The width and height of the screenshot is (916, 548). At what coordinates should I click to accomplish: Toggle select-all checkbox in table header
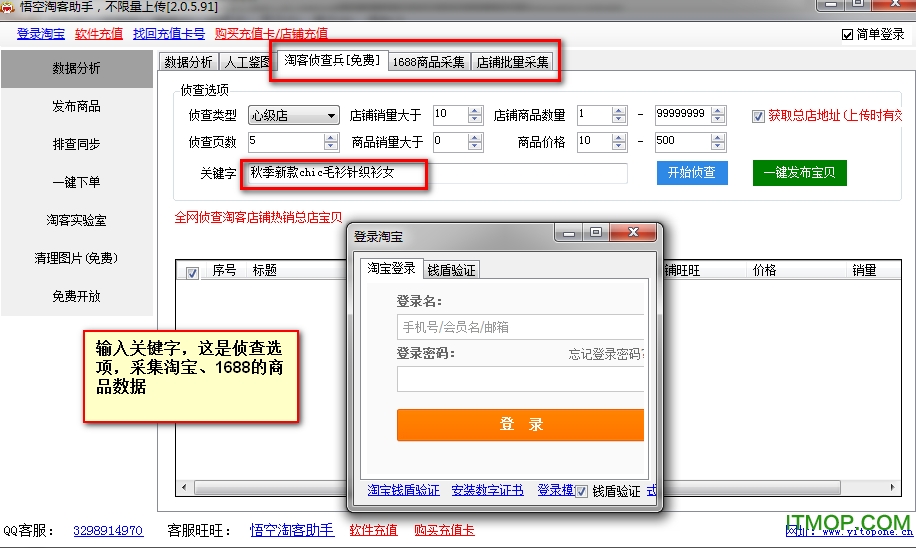(x=192, y=273)
